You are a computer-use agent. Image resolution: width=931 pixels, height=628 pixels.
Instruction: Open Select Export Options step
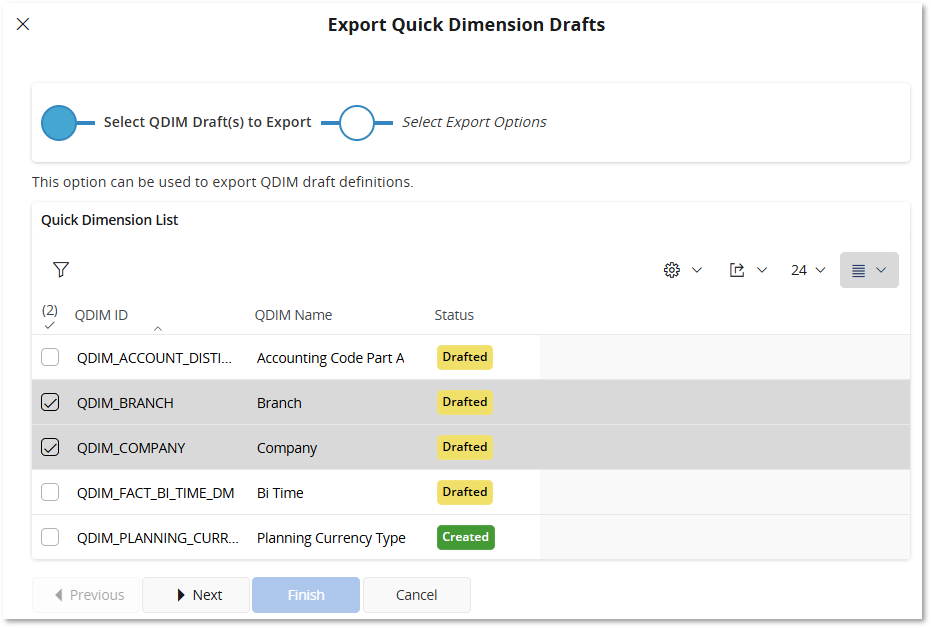tap(474, 122)
